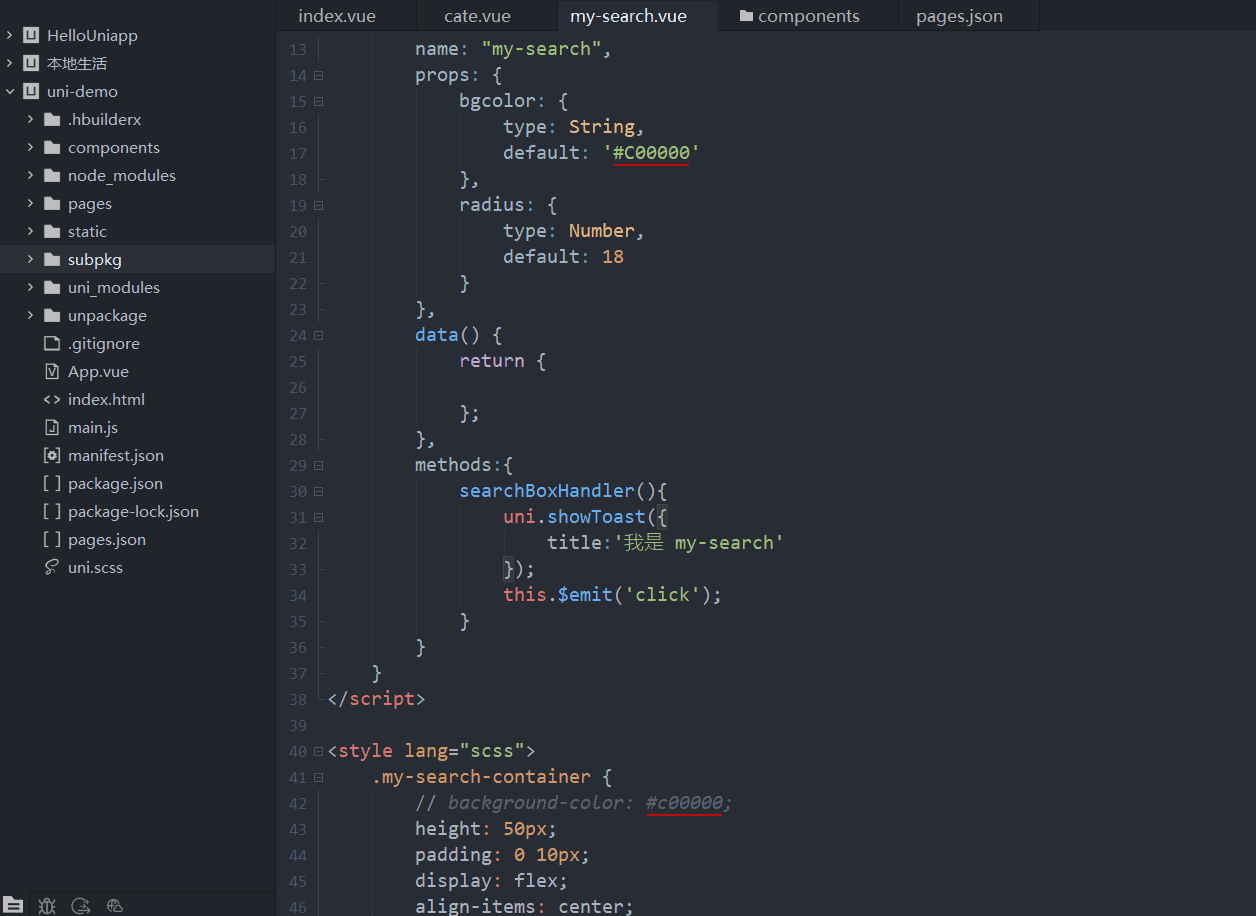Fold searchBoxHandler at line 30
The height and width of the screenshot is (916, 1256).
(x=318, y=491)
